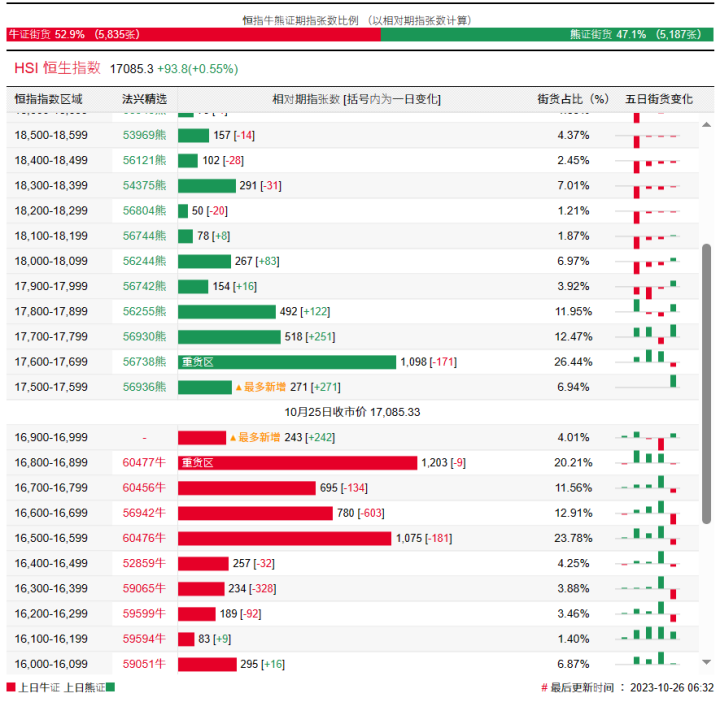Open the 60477牛 bull certificate link
This screenshot has height=703, width=720.
point(144,463)
